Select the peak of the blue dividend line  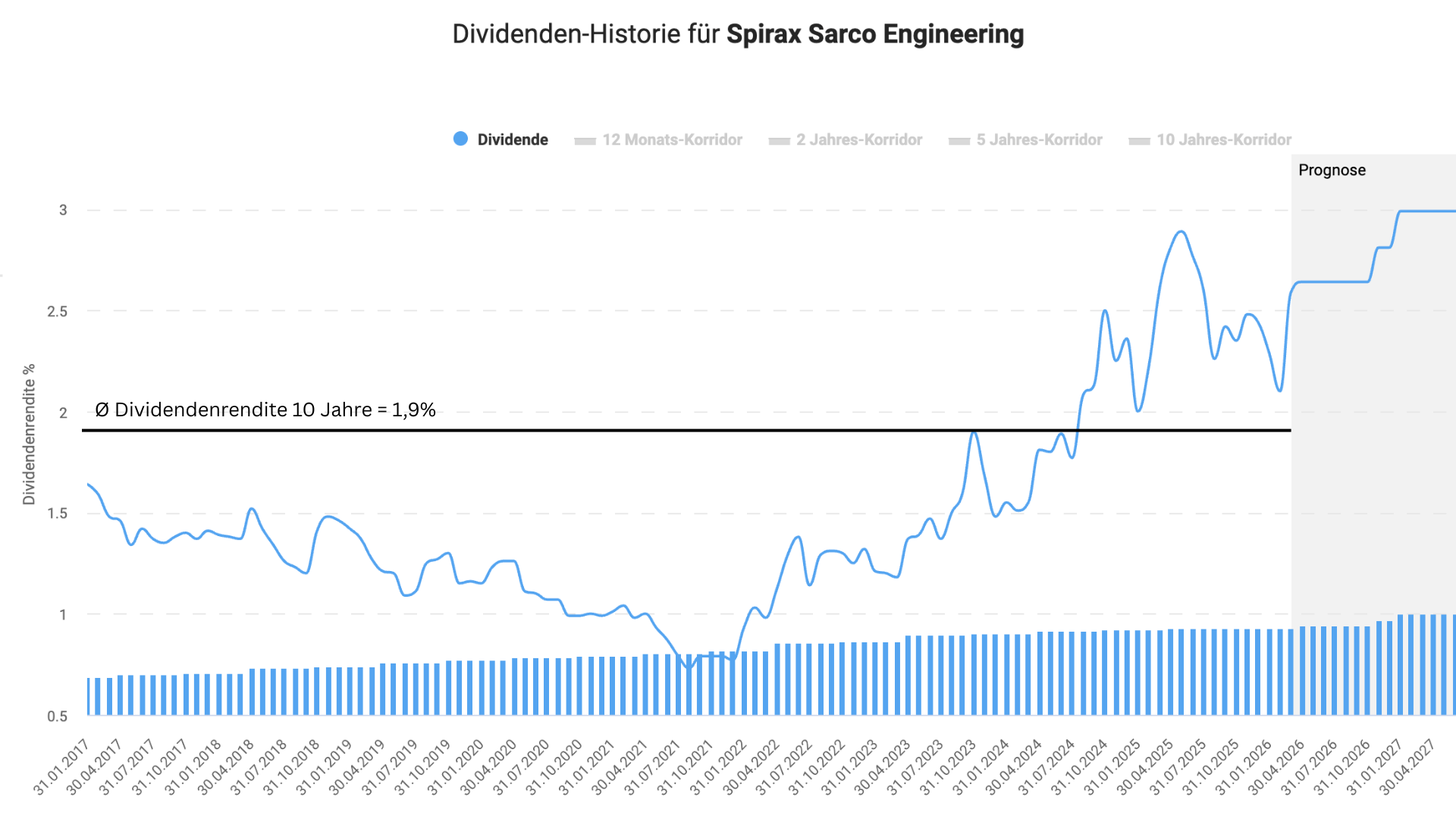point(1180,231)
